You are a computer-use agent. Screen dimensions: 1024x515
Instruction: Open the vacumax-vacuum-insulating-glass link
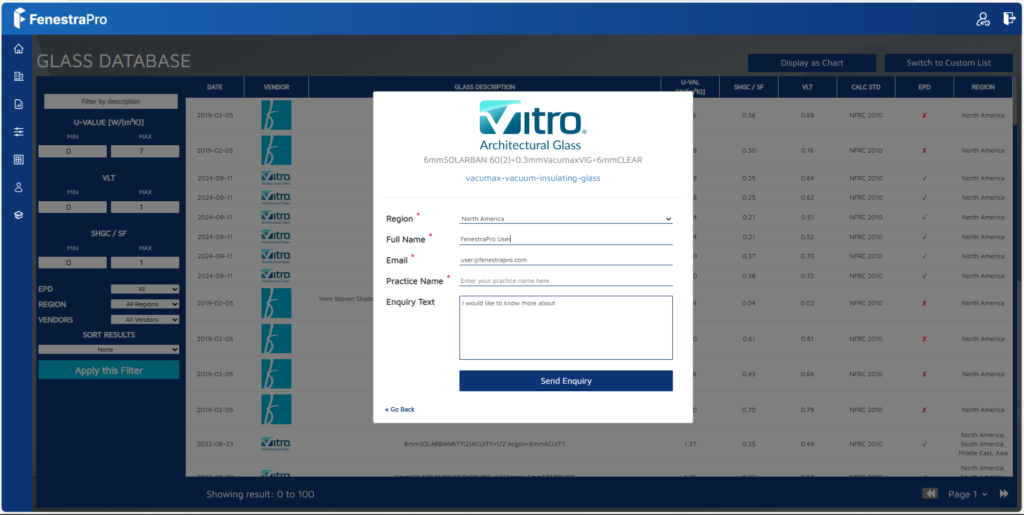pos(533,178)
